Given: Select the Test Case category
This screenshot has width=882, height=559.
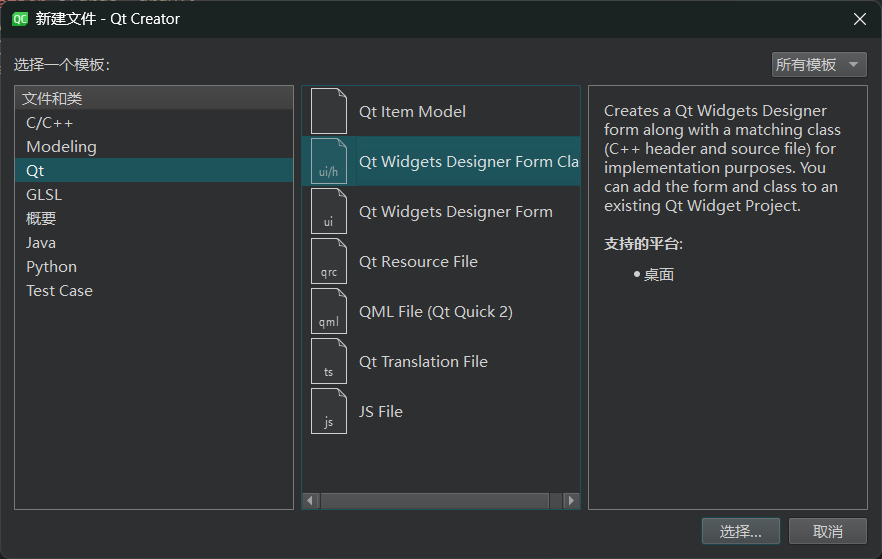Looking at the screenshot, I should (59, 290).
